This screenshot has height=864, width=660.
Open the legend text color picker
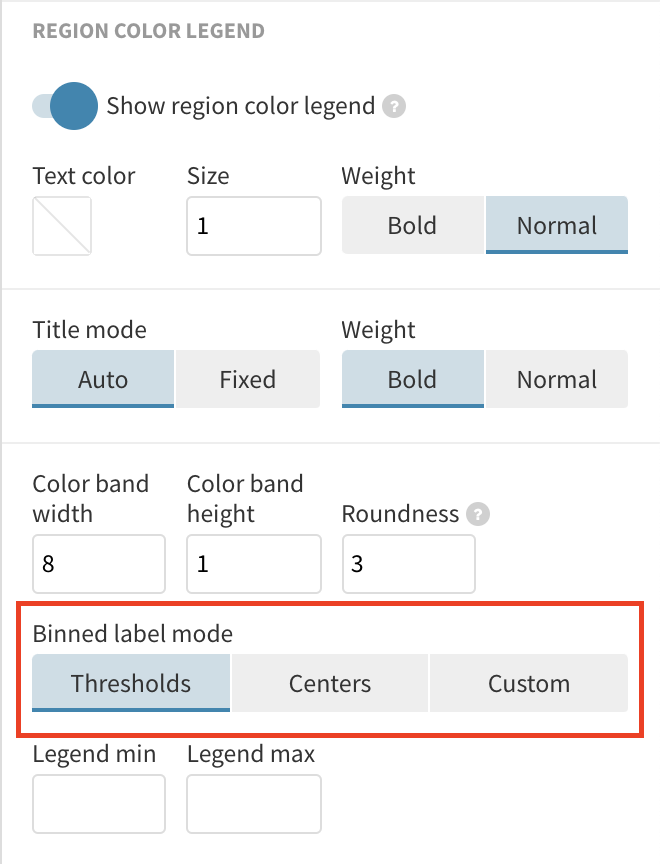(x=62, y=225)
